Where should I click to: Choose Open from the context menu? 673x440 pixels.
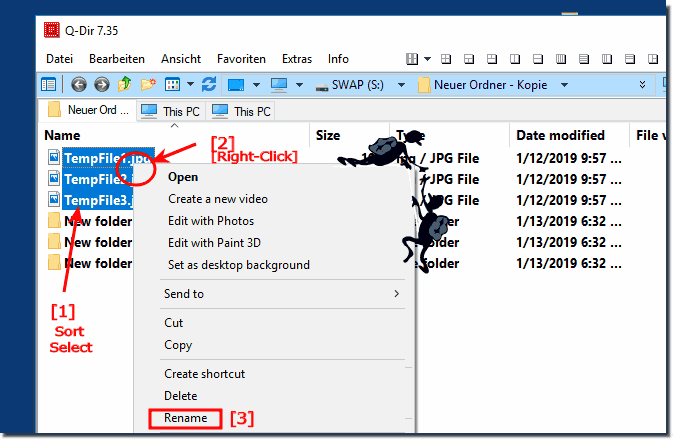click(x=183, y=177)
